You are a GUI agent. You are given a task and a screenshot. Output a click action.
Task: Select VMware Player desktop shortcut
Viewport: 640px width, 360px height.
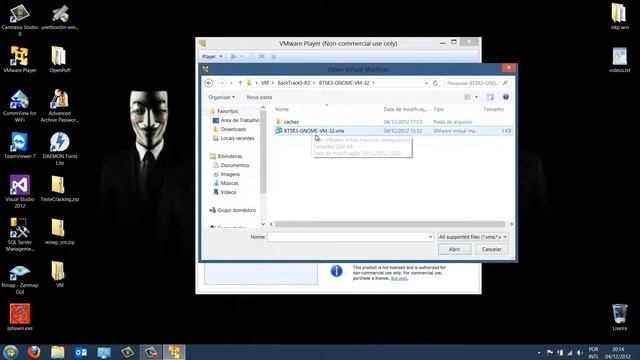[20, 60]
